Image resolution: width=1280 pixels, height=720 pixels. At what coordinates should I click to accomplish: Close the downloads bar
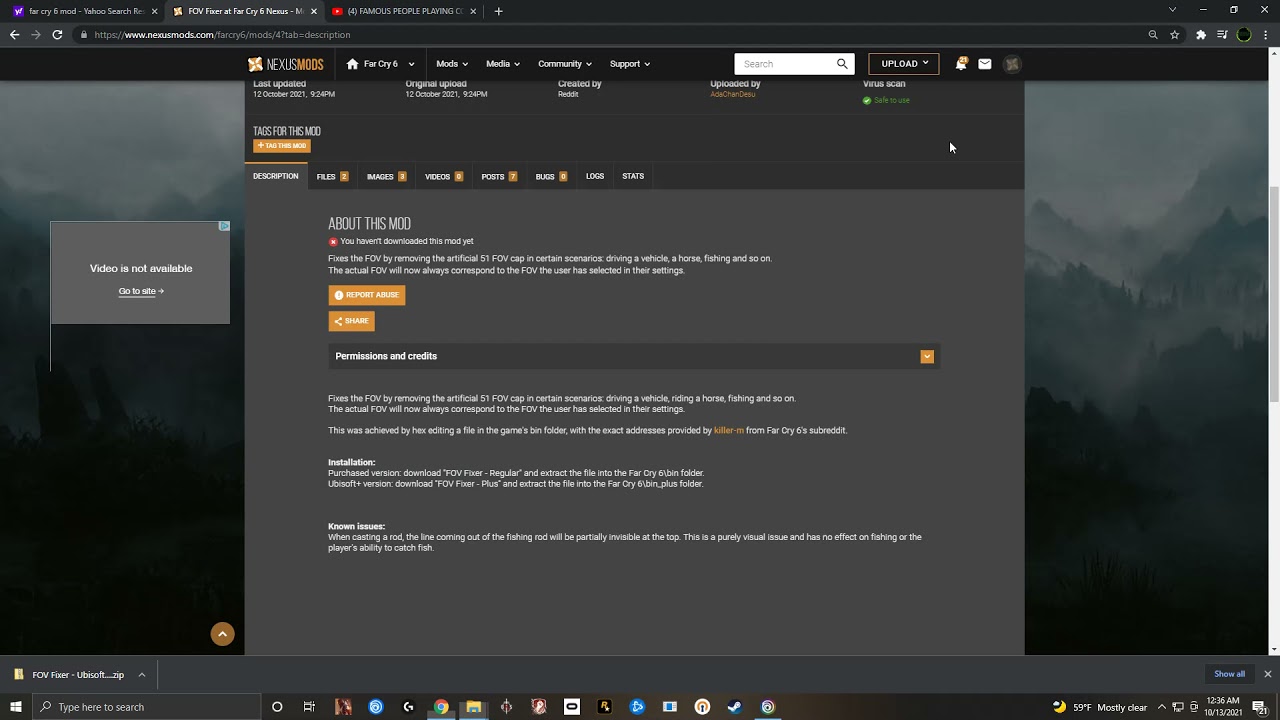[x=1267, y=674]
